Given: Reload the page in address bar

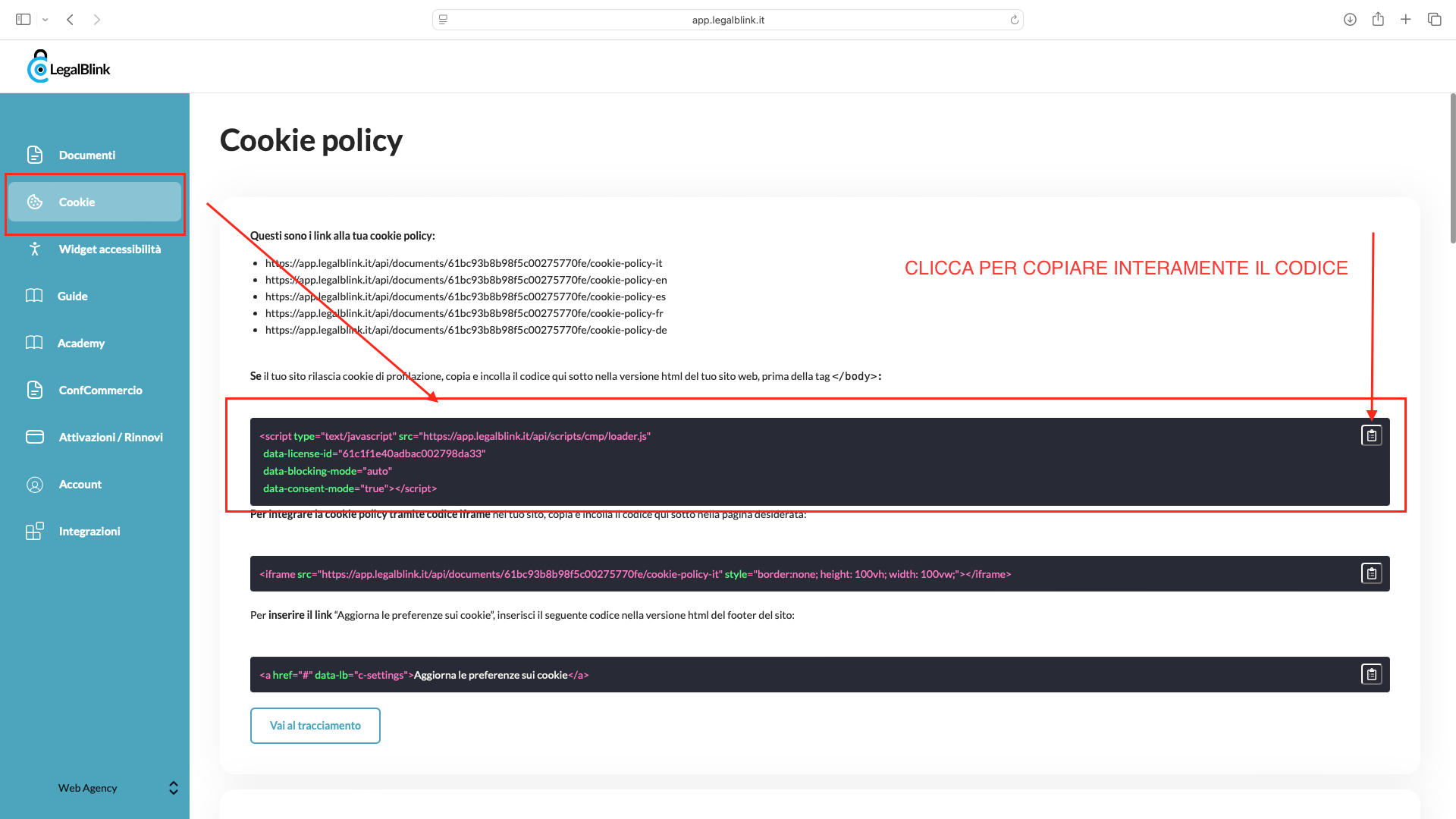Looking at the screenshot, I should 1014,20.
